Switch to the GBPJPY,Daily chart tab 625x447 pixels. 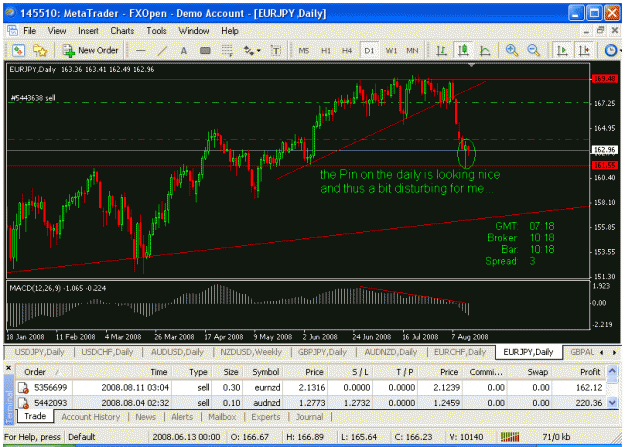click(x=322, y=352)
